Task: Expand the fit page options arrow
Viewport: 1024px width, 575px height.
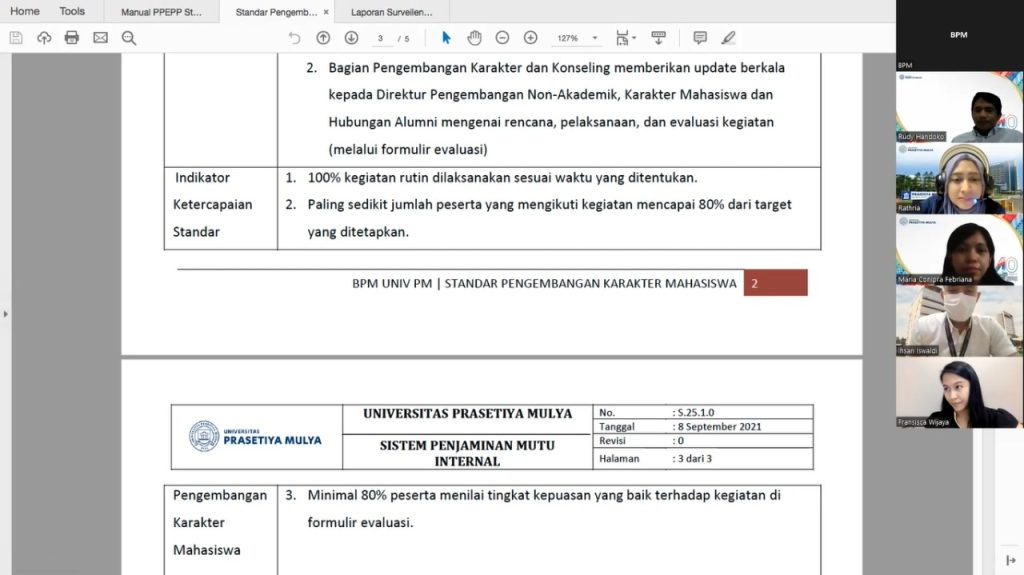Action: (634, 39)
